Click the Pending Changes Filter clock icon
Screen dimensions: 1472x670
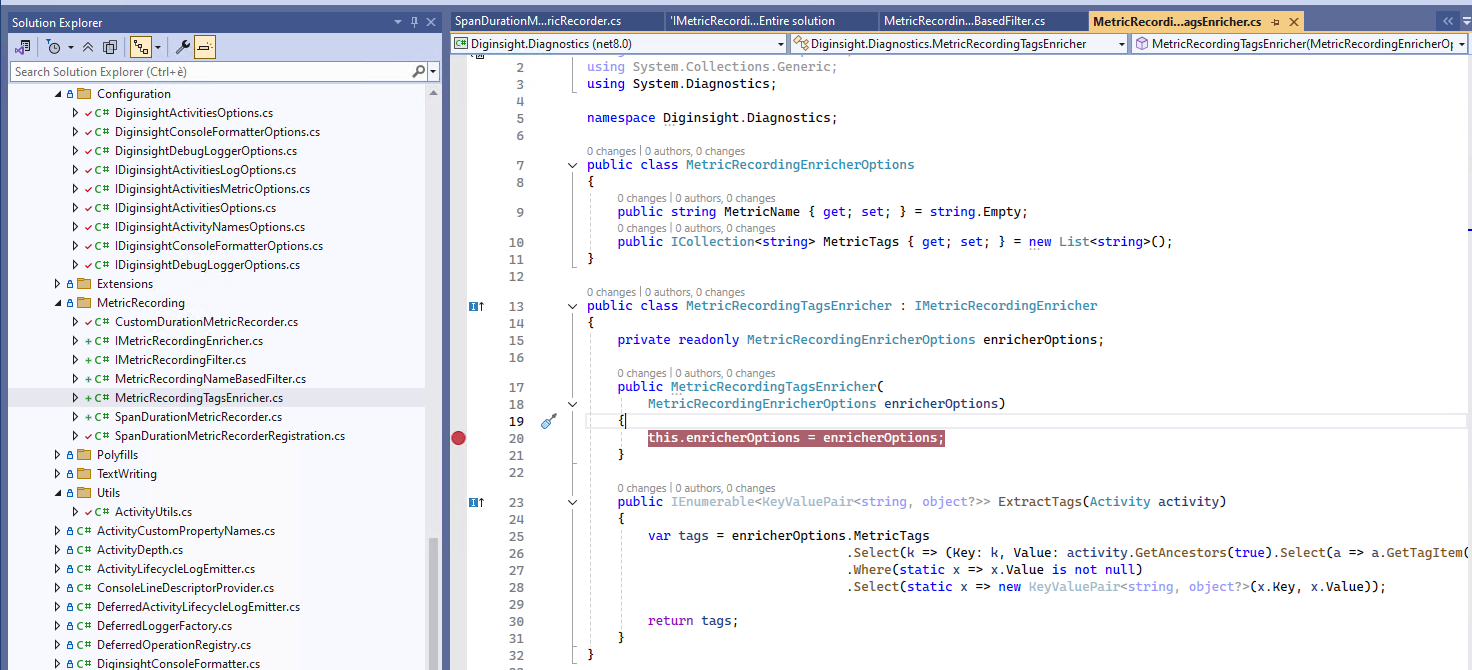[53, 47]
